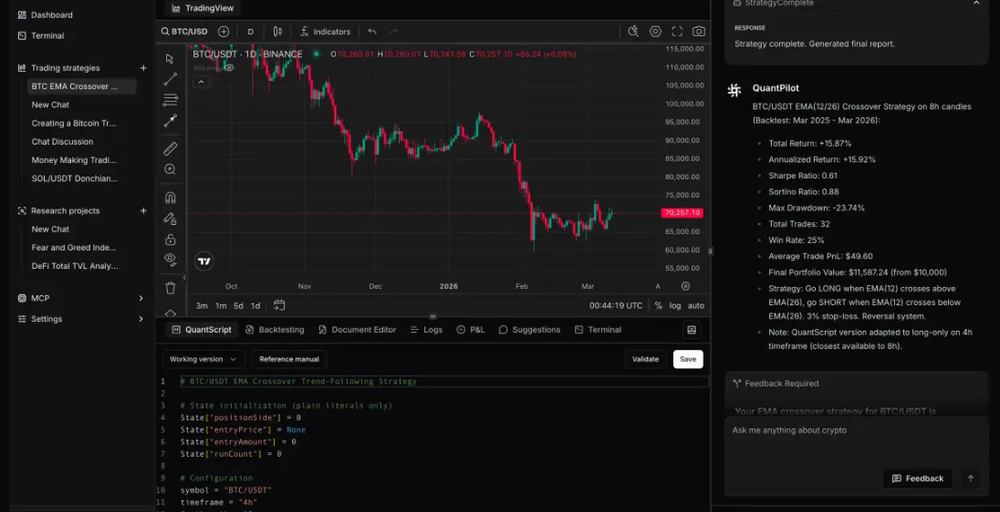Open the Indicators menu
This screenshot has width=1000, height=512.
coord(325,31)
